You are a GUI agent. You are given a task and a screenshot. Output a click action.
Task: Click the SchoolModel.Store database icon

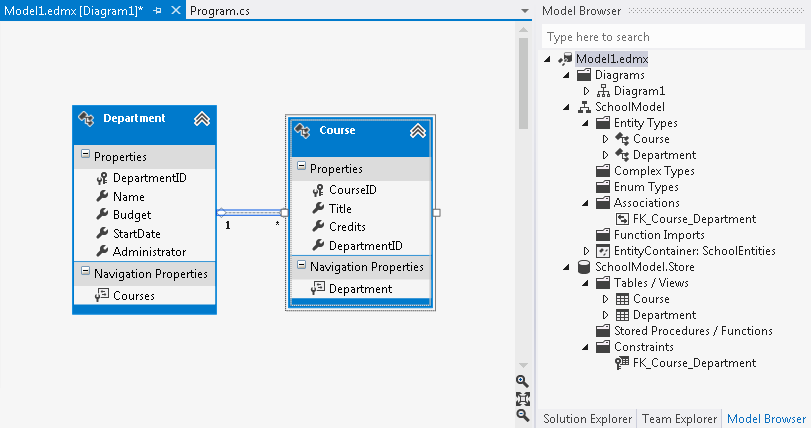(584, 267)
